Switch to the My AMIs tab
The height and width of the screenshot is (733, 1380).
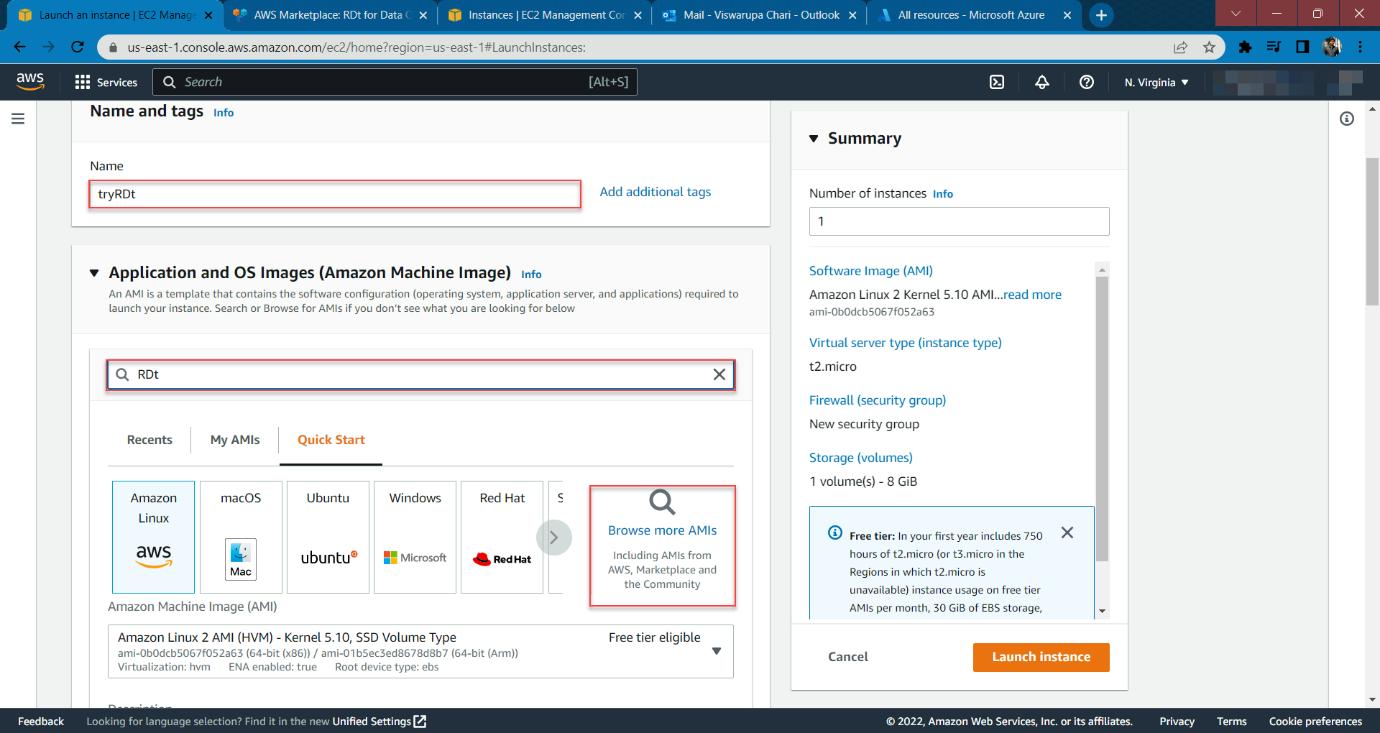(234, 439)
